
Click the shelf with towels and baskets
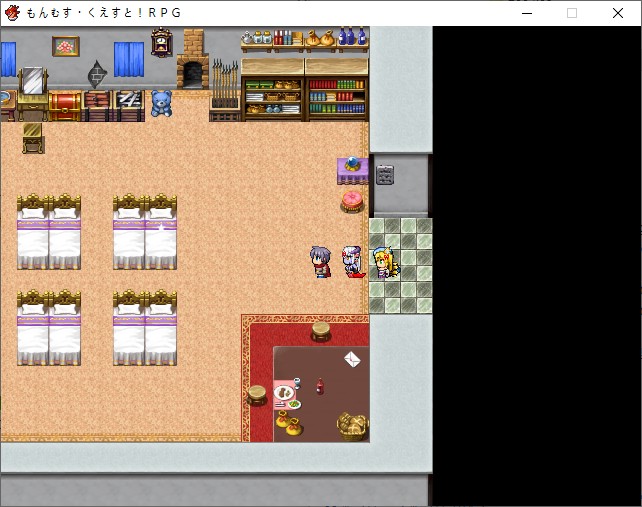click(x=273, y=90)
